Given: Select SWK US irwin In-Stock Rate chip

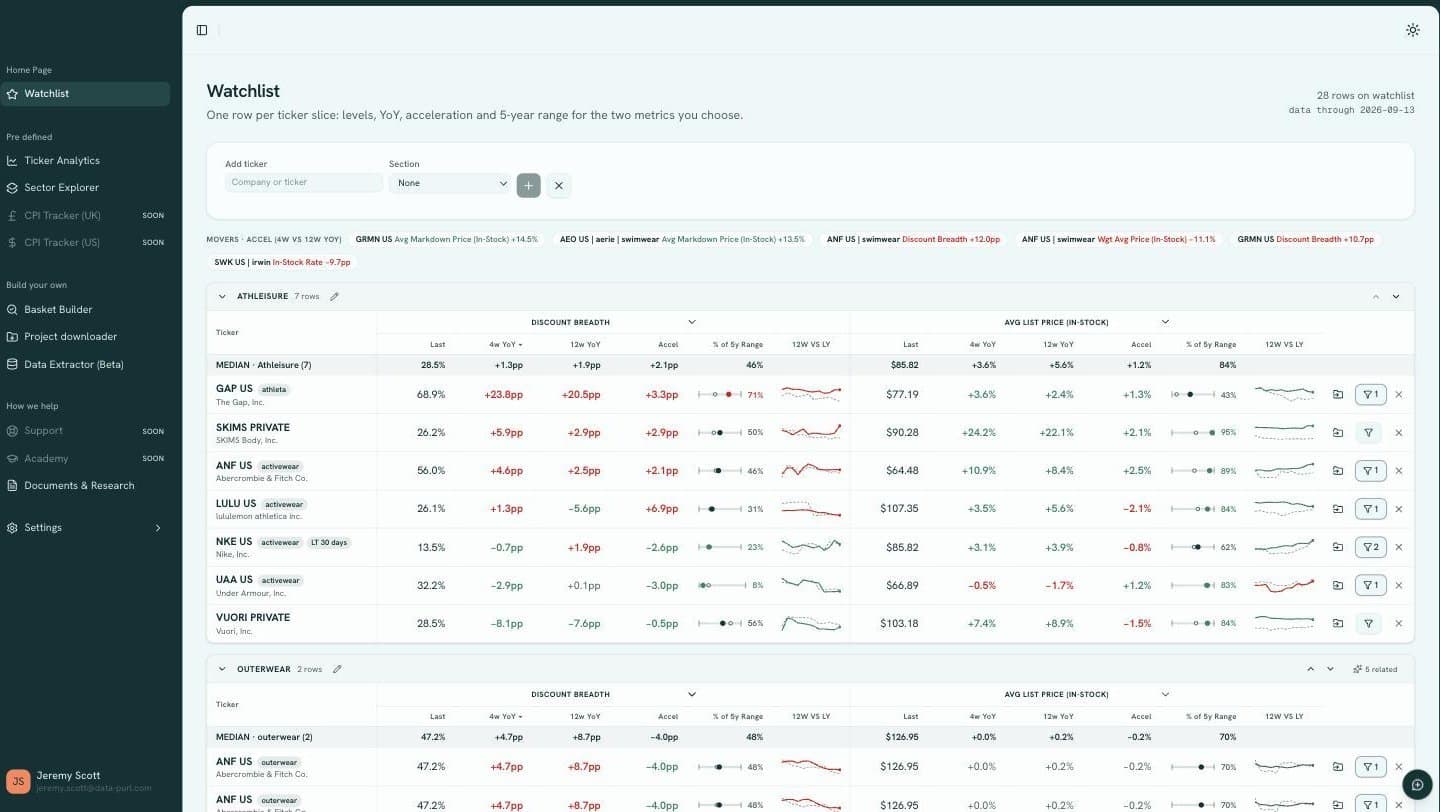Looking at the screenshot, I should pos(282,263).
